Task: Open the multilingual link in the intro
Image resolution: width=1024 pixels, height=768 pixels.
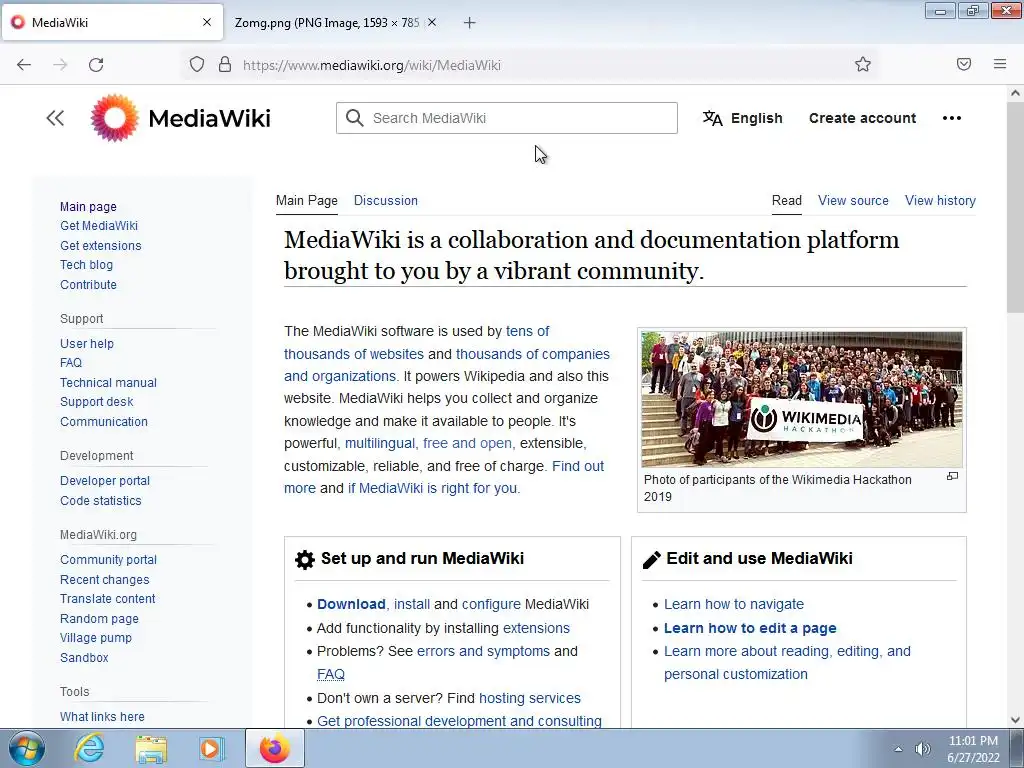Action: tap(380, 443)
